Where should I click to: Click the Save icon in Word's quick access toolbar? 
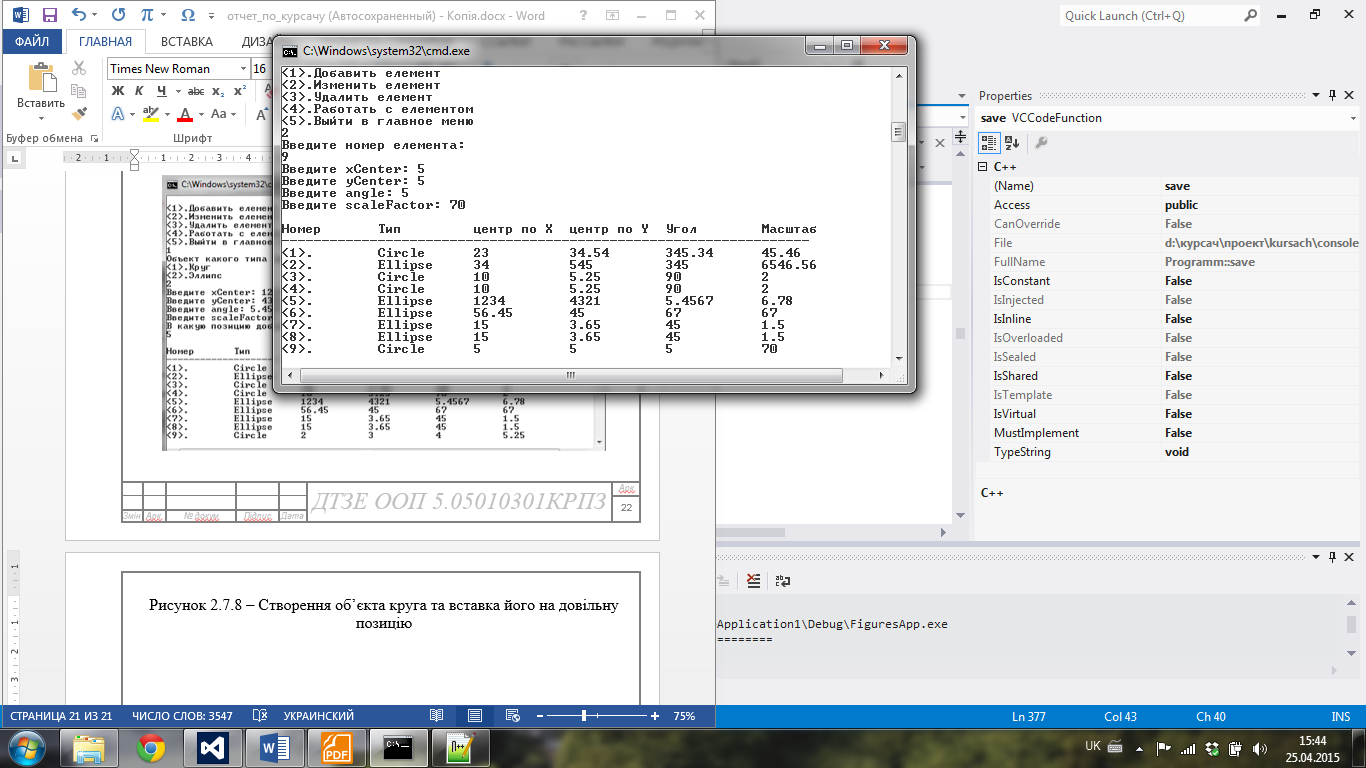(49, 16)
